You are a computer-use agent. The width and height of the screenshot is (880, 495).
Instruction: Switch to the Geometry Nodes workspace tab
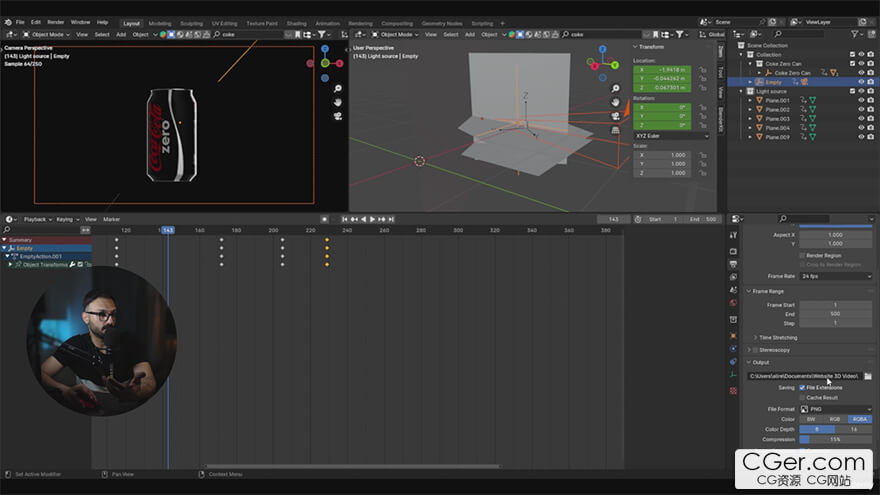tap(442, 24)
